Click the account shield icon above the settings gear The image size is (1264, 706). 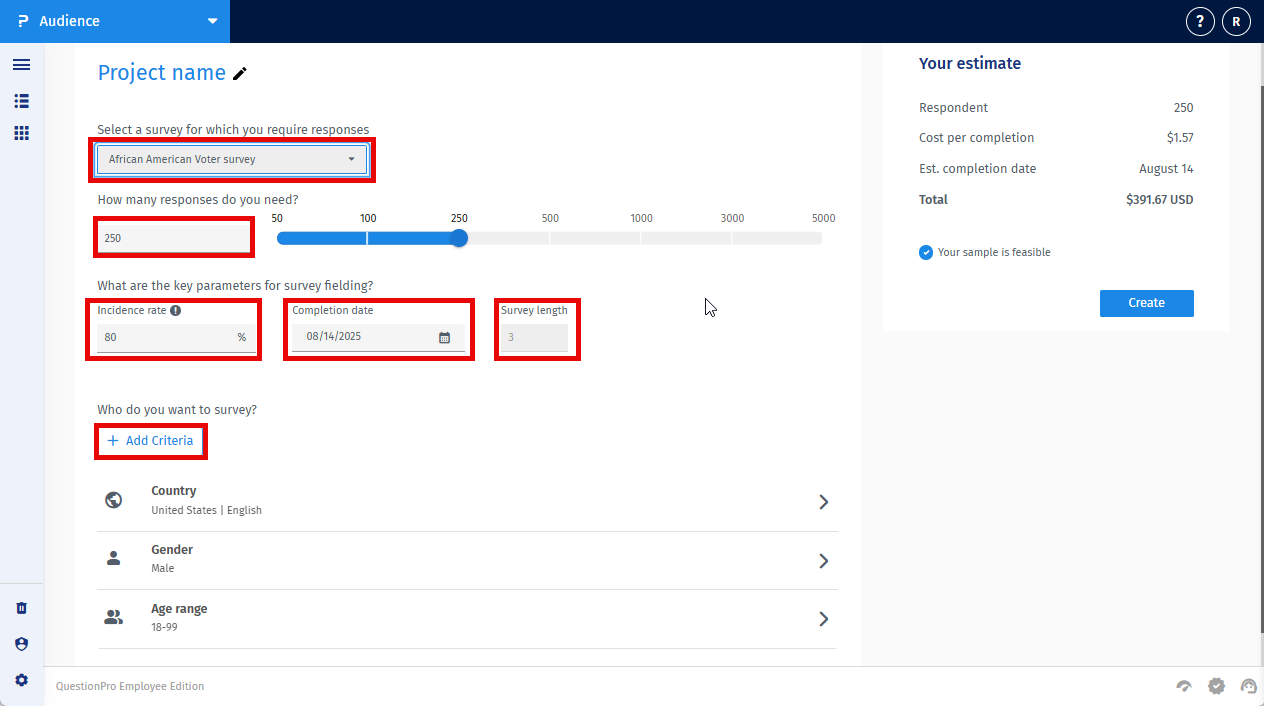(21, 644)
